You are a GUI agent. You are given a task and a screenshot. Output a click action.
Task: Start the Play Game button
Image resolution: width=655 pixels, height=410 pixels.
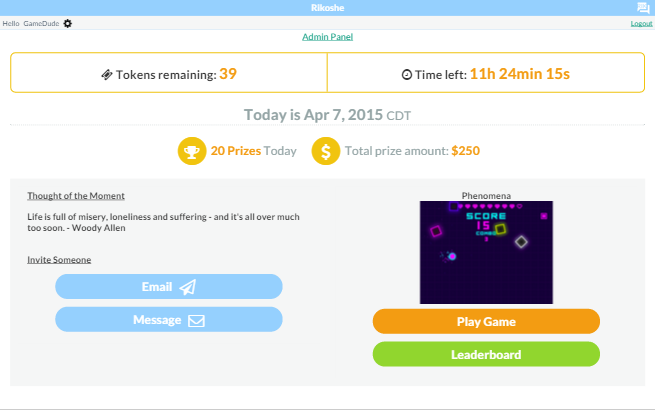pyautogui.click(x=486, y=321)
